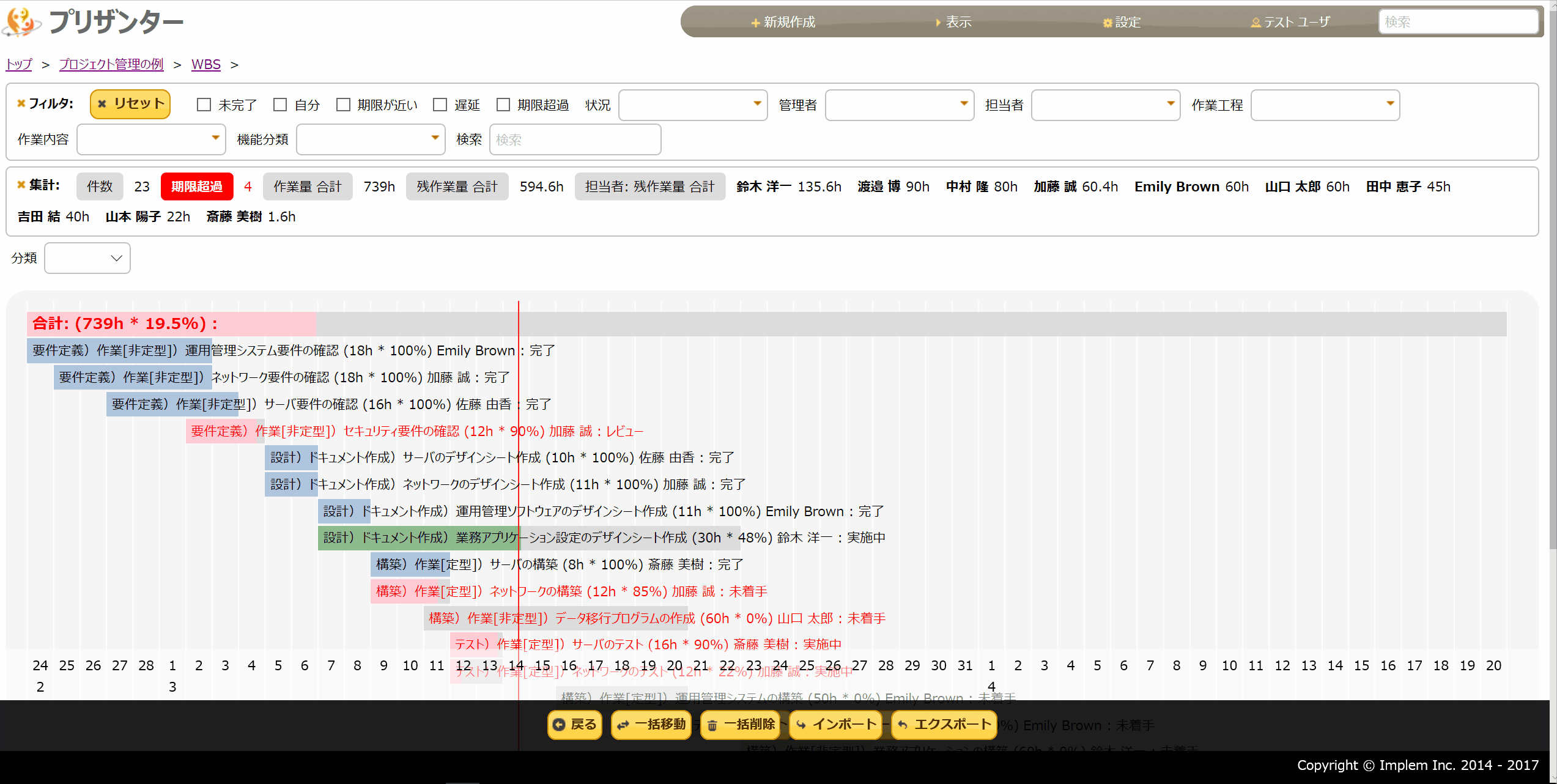The height and width of the screenshot is (784, 1557).
Task: Click the X icon on リセット
Action: pyautogui.click(x=102, y=104)
